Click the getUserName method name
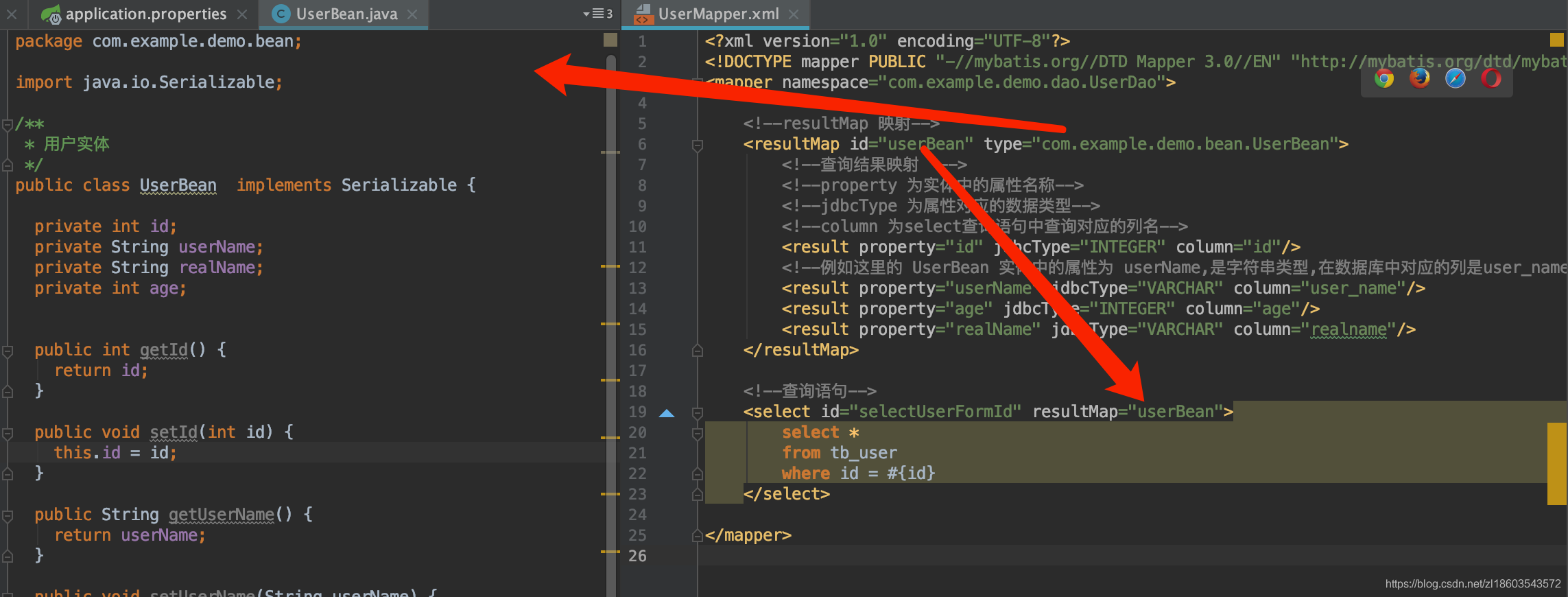 (x=222, y=515)
